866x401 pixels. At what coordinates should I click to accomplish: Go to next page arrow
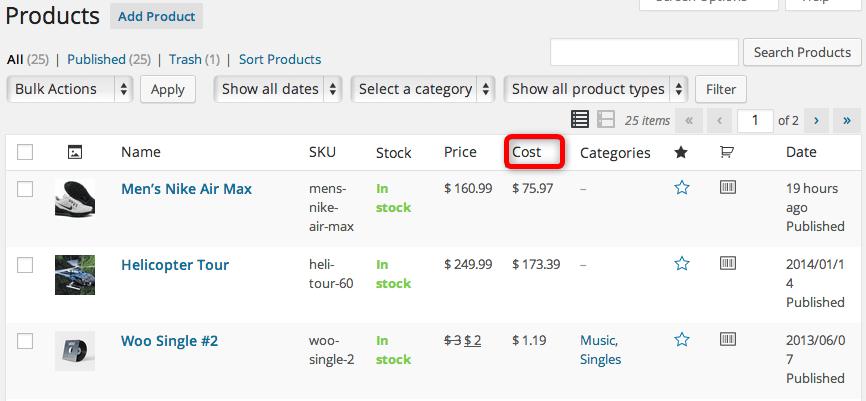pos(817,120)
